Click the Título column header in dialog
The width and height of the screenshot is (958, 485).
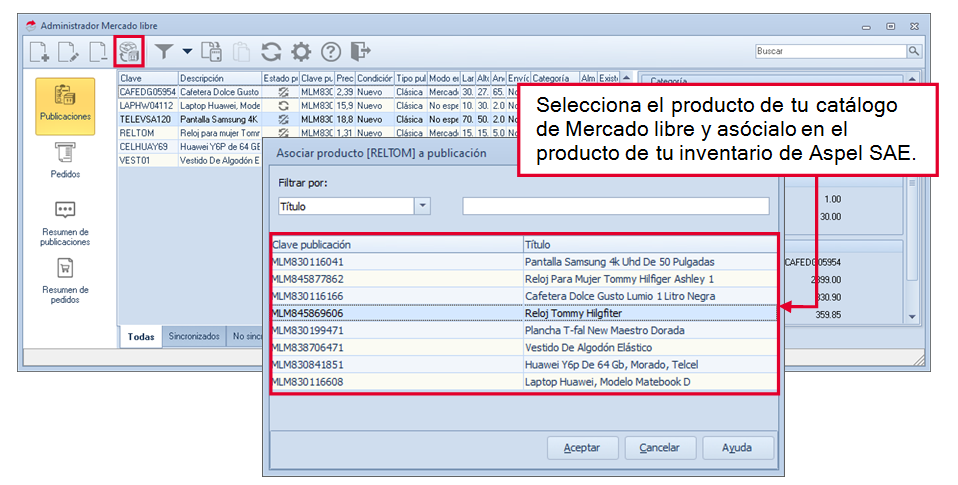(650, 245)
